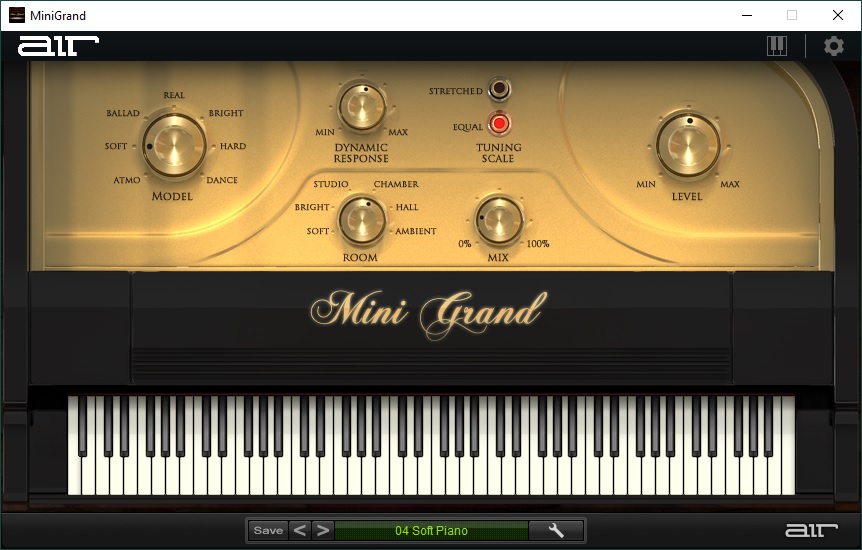Click the Room type knob
The height and width of the screenshot is (550, 862).
pos(361,221)
